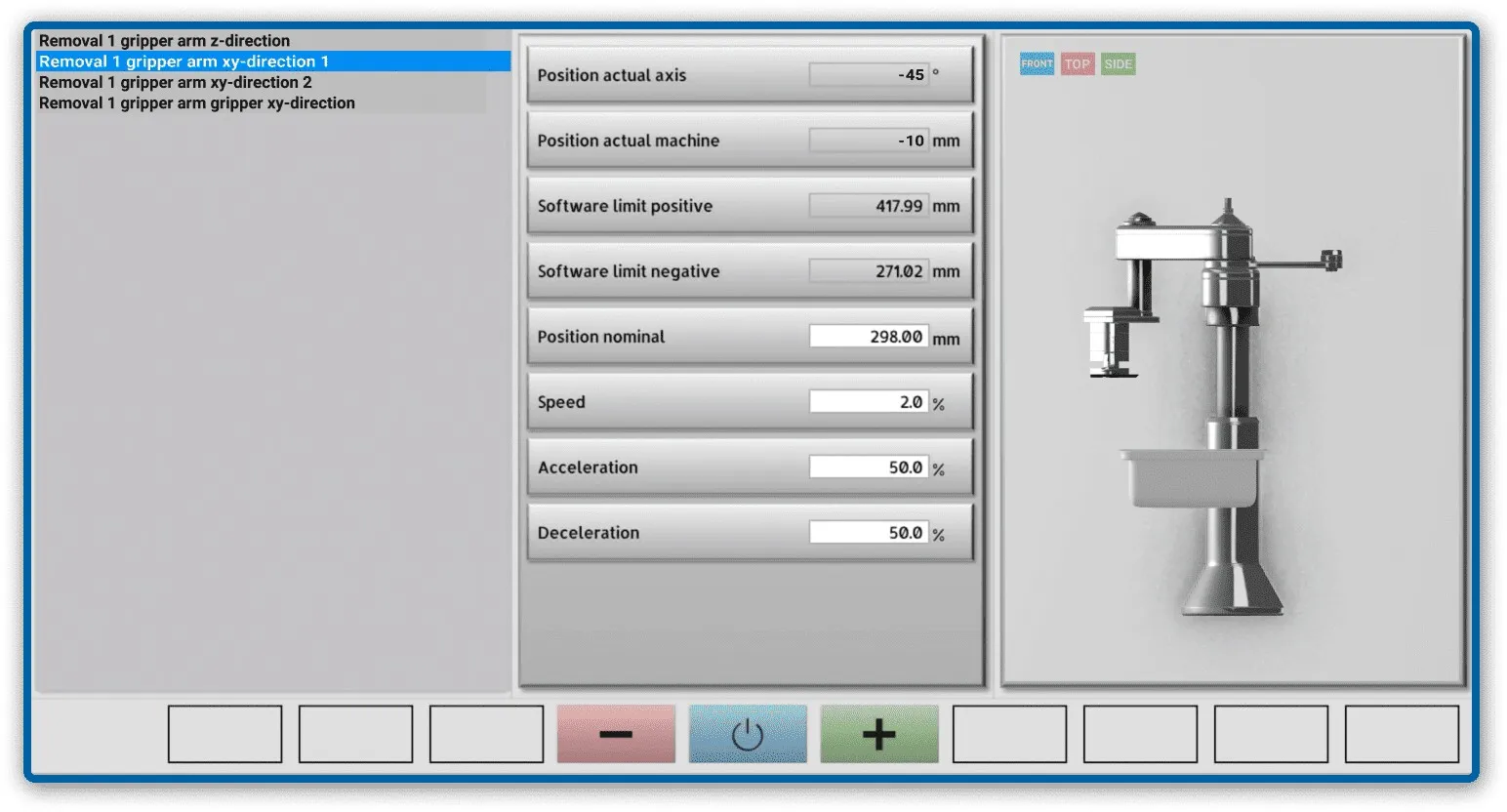Click the "Deceleration" label
This screenshot has height=812, width=1507.
point(589,533)
